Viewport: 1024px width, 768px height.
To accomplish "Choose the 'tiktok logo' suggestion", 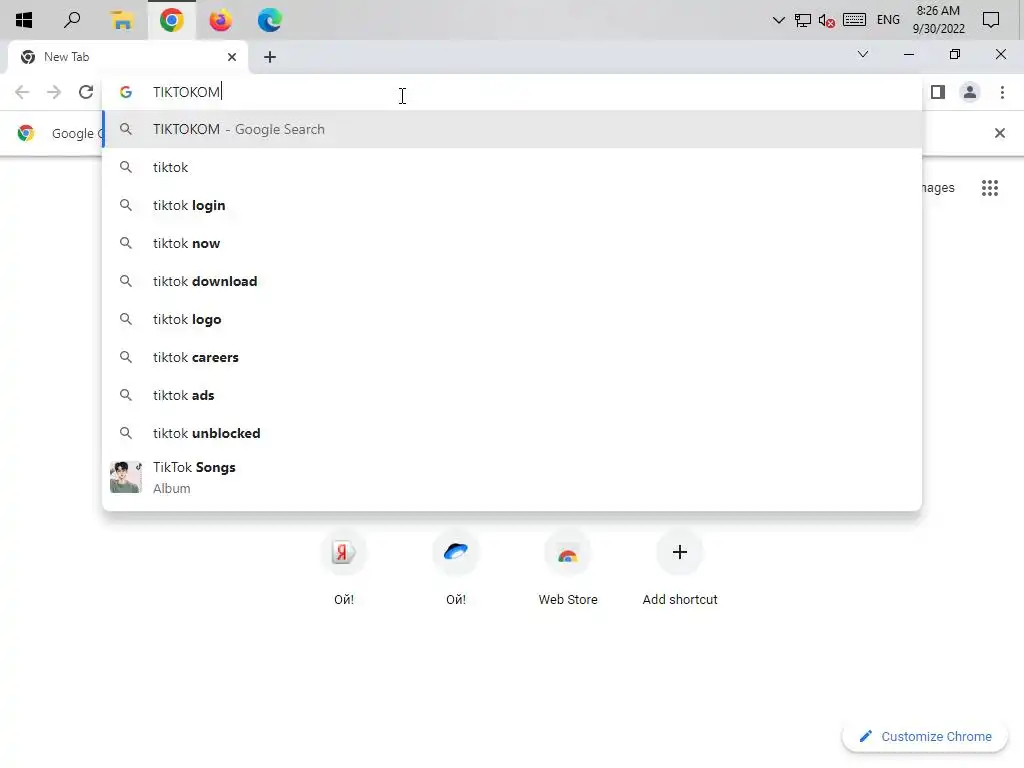I will click(512, 319).
